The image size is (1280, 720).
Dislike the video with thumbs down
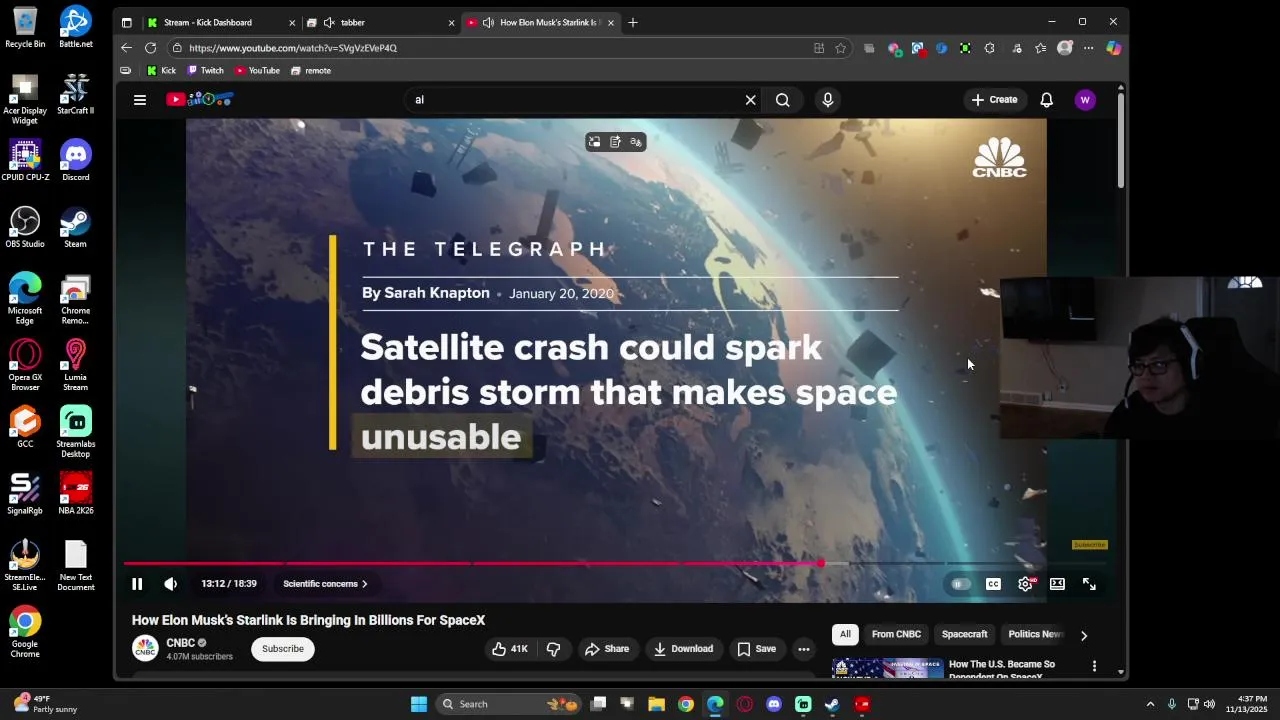pyautogui.click(x=553, y=649)
